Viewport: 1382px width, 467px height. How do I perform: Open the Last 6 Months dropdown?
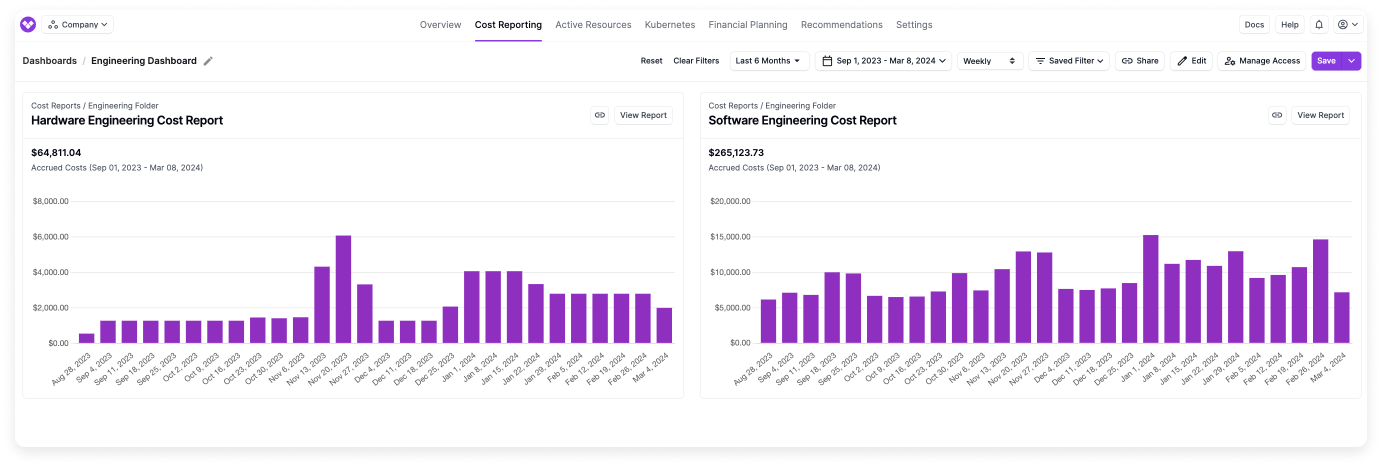point(769,61)
